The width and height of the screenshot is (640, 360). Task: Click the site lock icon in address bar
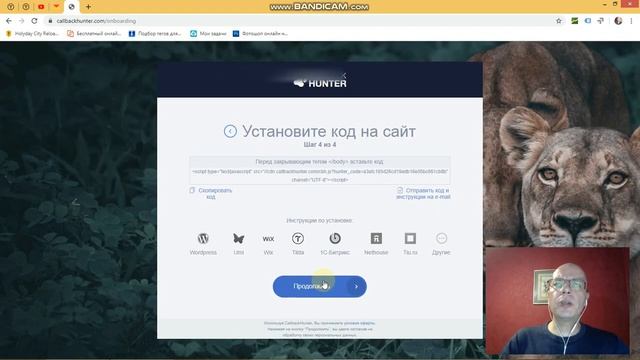(x=50, y=21)
